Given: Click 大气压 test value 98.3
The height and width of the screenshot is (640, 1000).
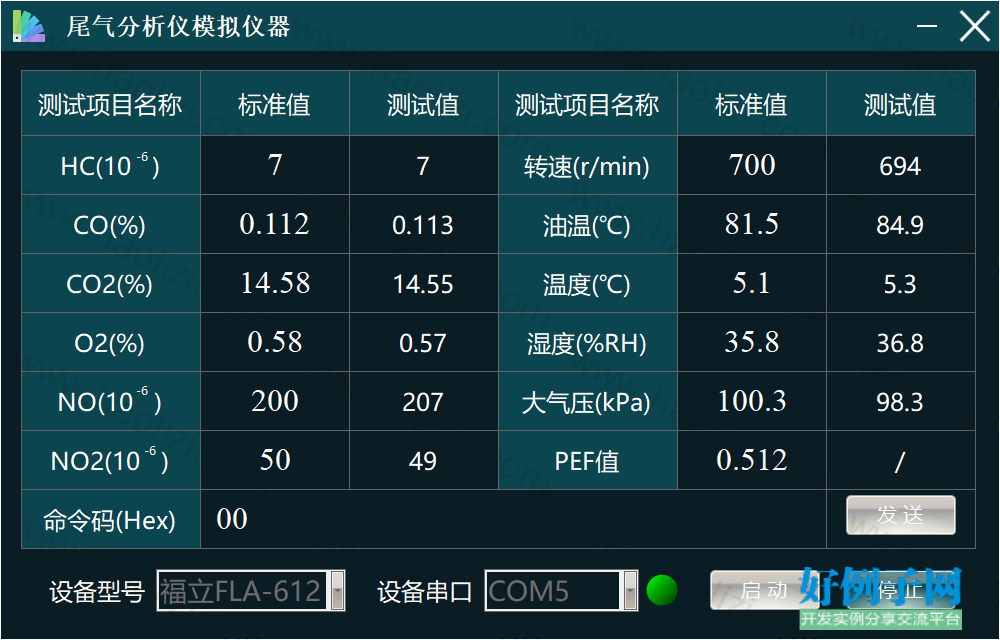Looking at the screenshot, I should (901, 401).
